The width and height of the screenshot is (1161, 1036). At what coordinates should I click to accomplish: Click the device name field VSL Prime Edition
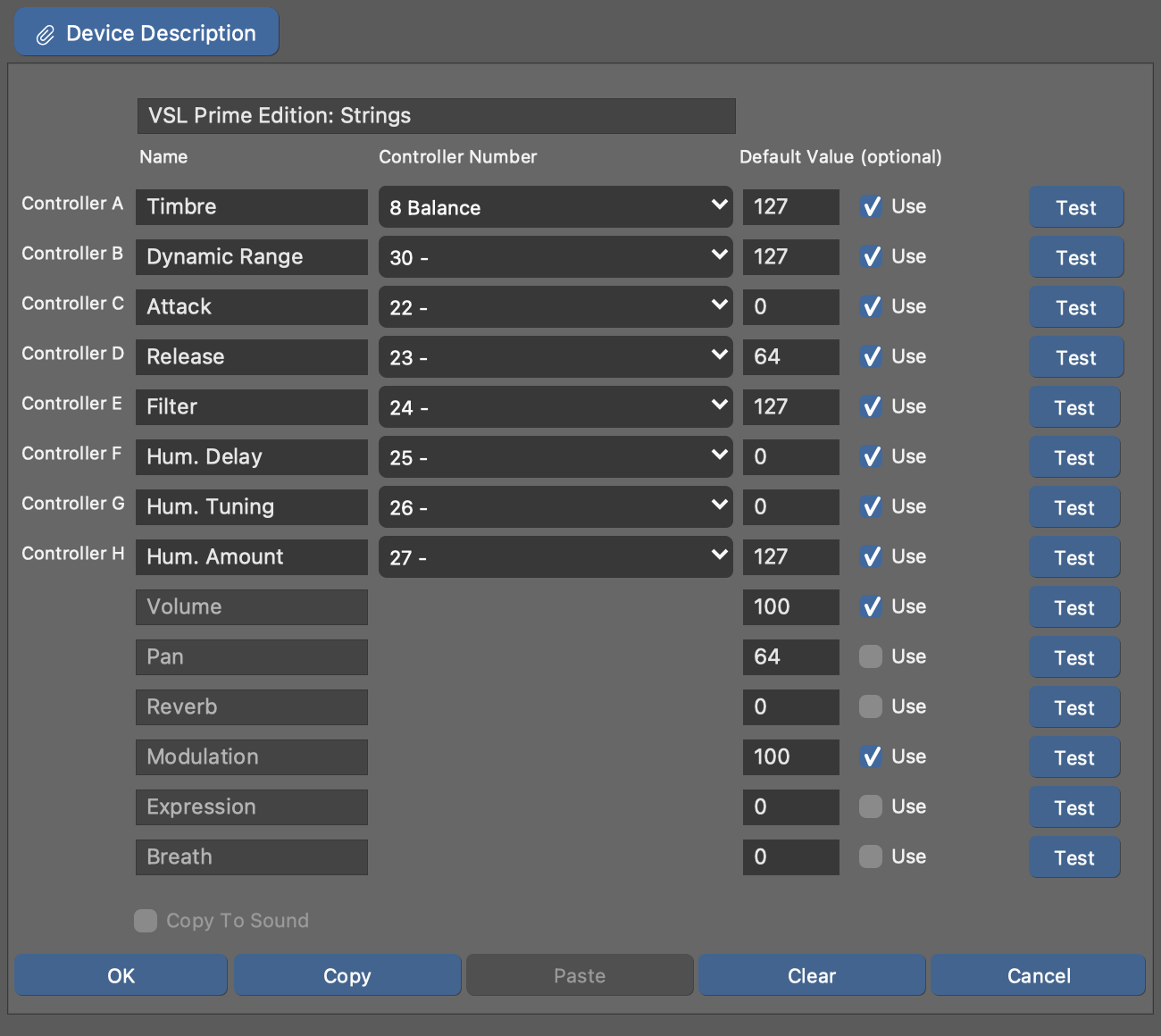click(x=436, y=116)
